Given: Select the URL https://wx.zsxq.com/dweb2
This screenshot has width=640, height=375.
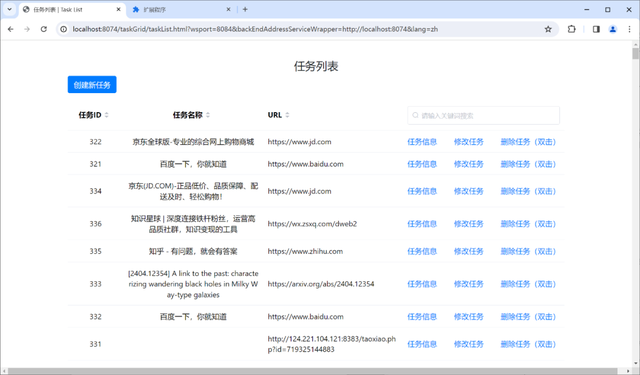Looking at the screenshot, I should pos(312,224).
